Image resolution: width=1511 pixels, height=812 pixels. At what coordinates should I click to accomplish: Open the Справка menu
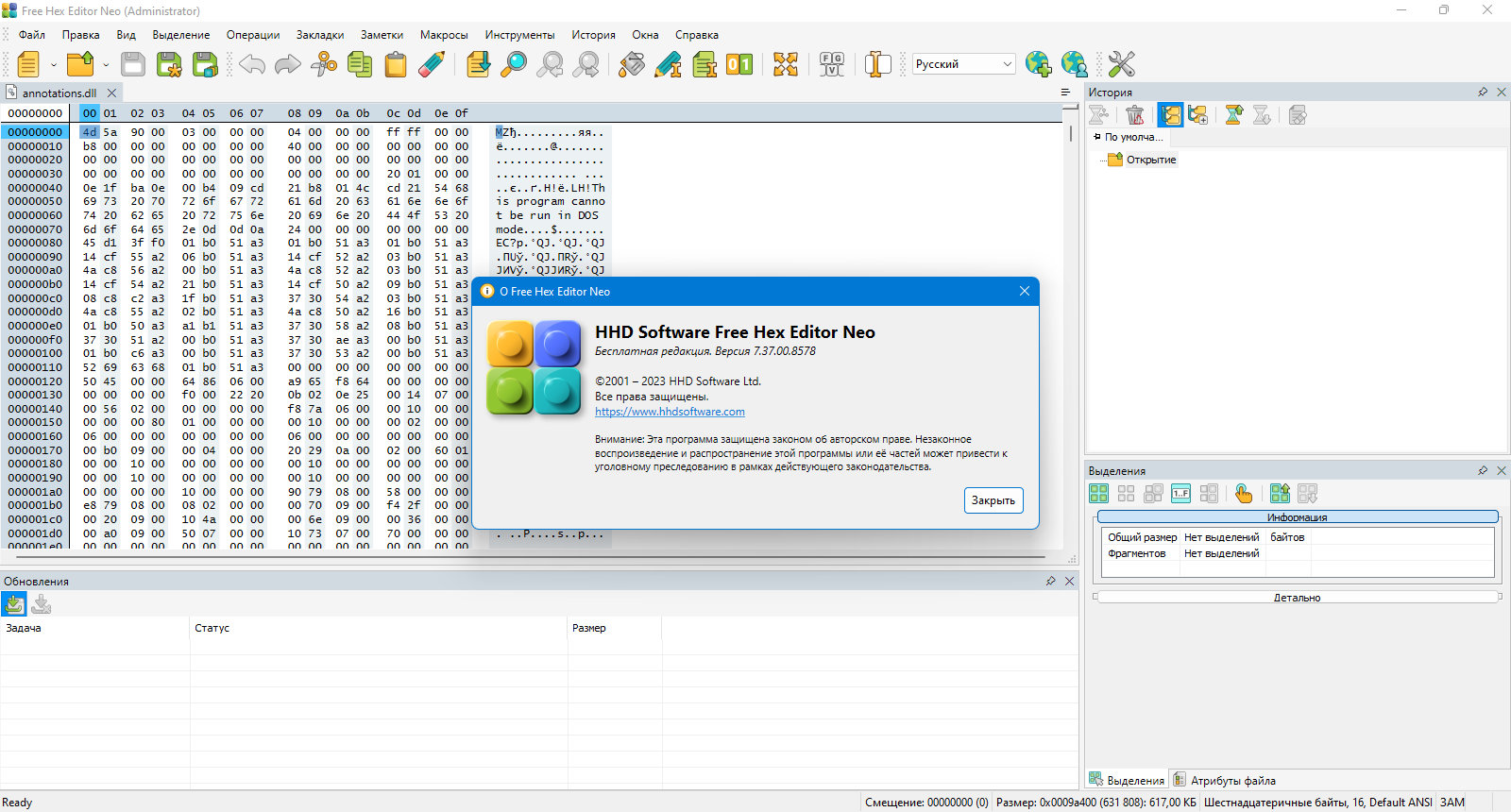(697, 35)
